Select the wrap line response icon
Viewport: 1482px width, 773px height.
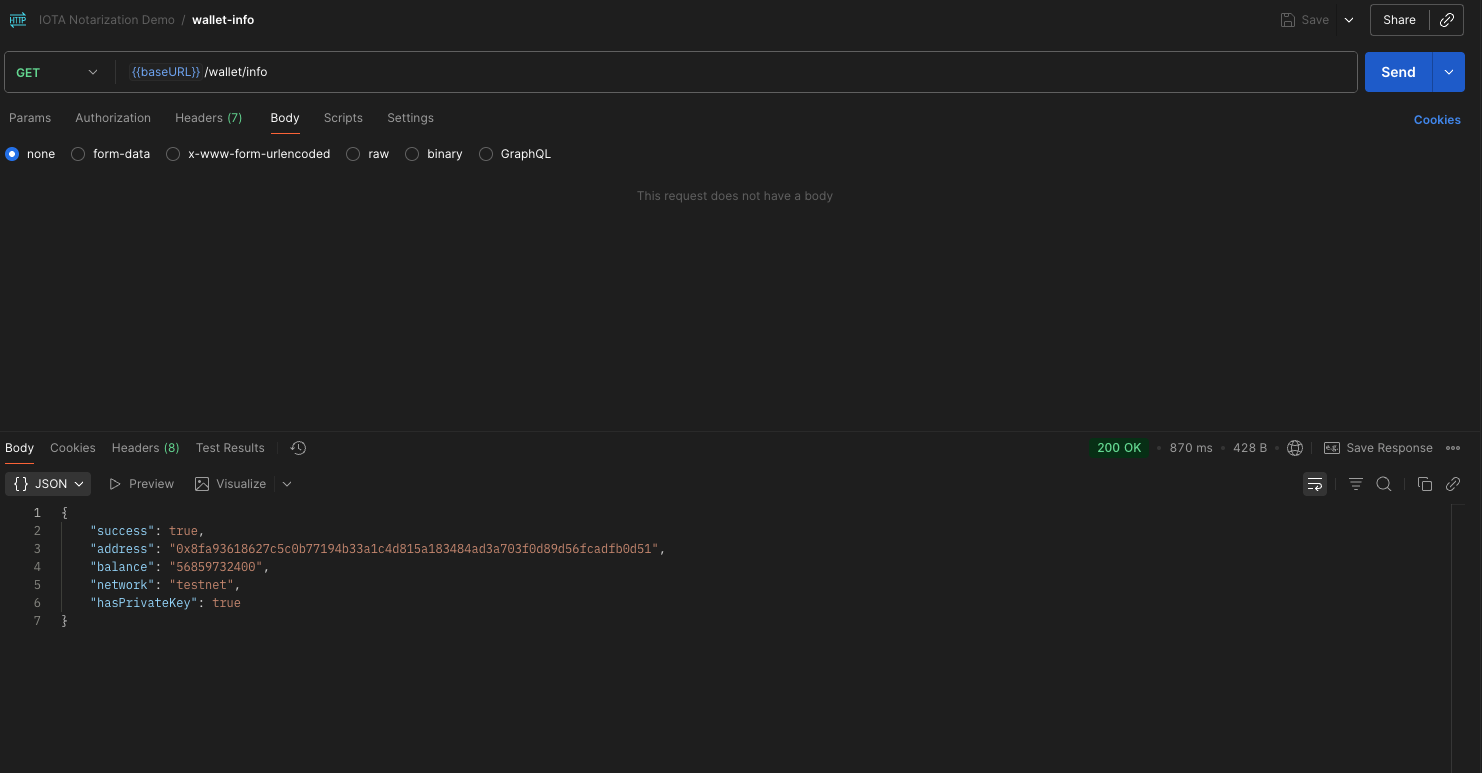(1314, 483)
